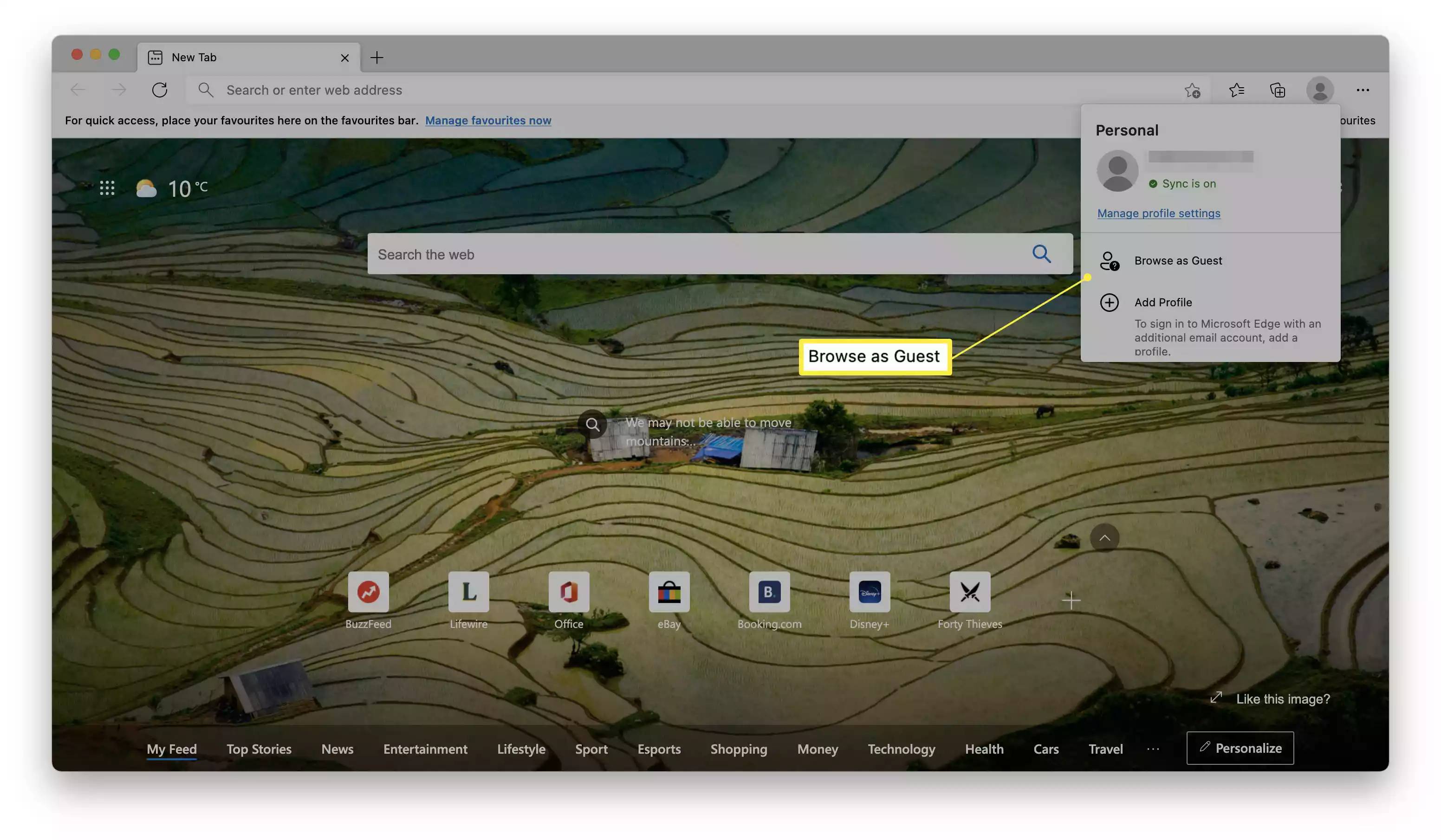The height and width of the screenshot is (840, 1441).
Task: Click the Forty Thieves shortcut icon
Action: pyautogui.click(x=969, y=591)
